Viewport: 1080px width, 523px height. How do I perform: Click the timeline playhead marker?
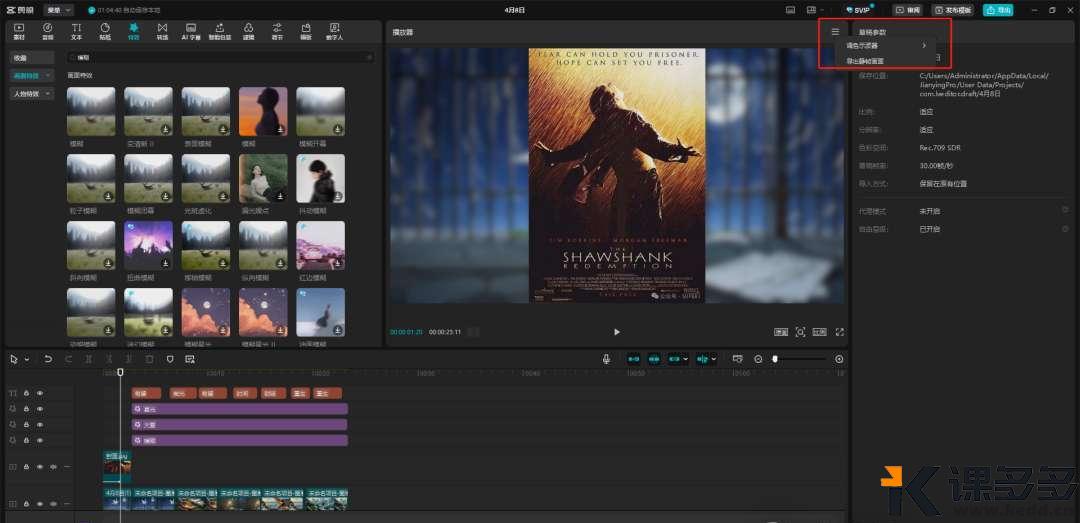(120, 373)
